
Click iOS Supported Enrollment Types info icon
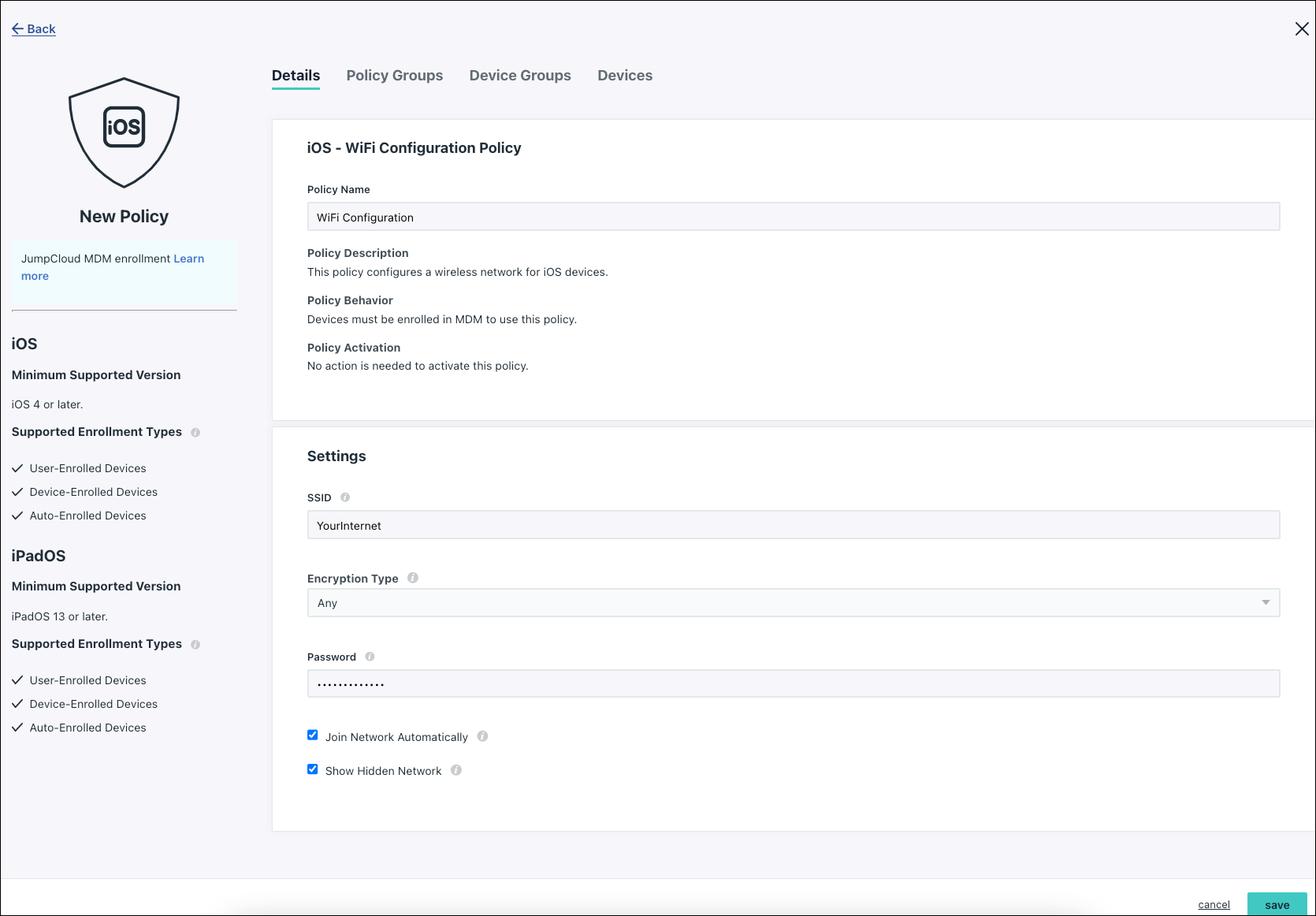click(x=195, y=433)
